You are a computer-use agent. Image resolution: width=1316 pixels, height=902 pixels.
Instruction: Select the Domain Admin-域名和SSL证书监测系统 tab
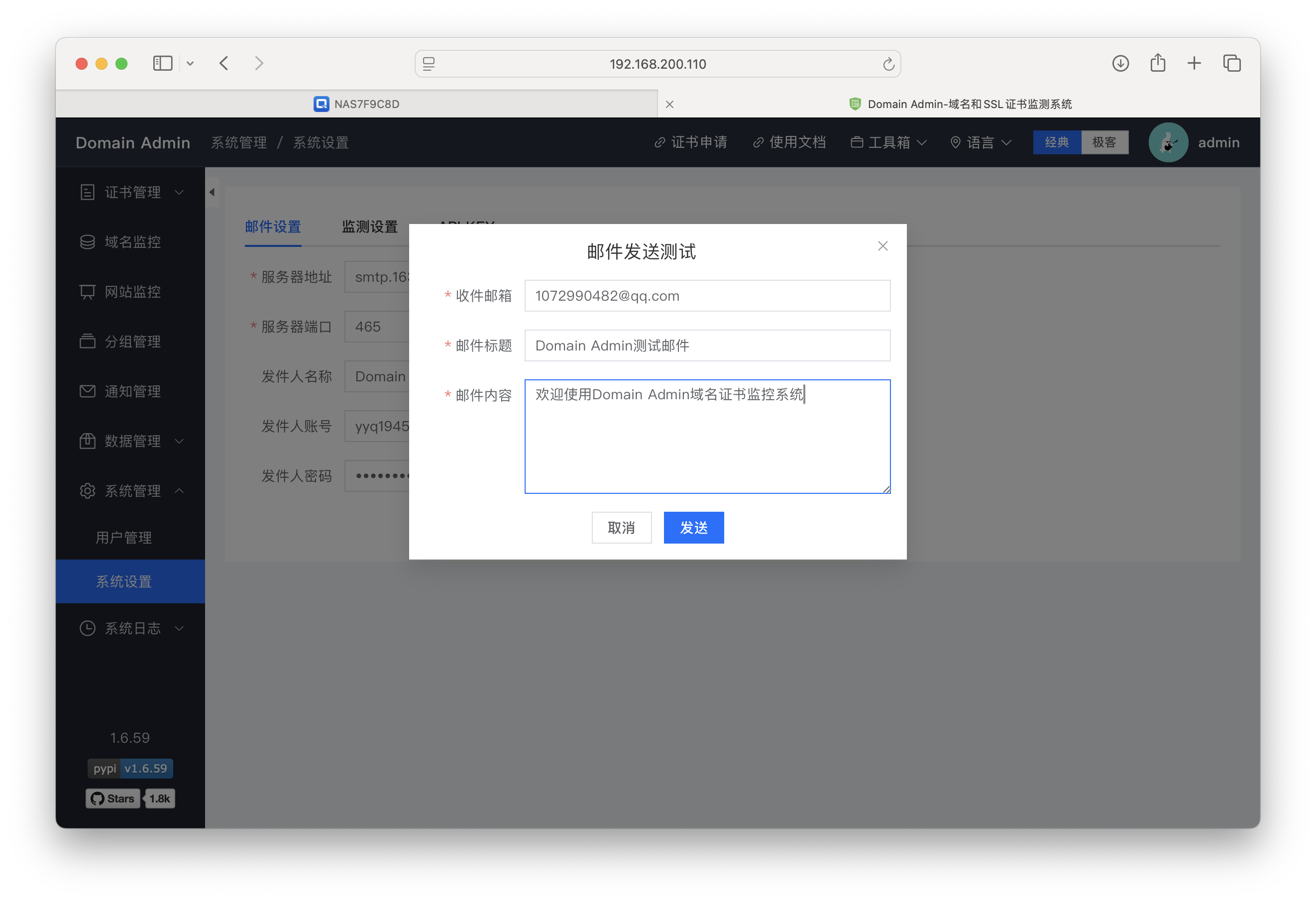[x=960, y=104]
